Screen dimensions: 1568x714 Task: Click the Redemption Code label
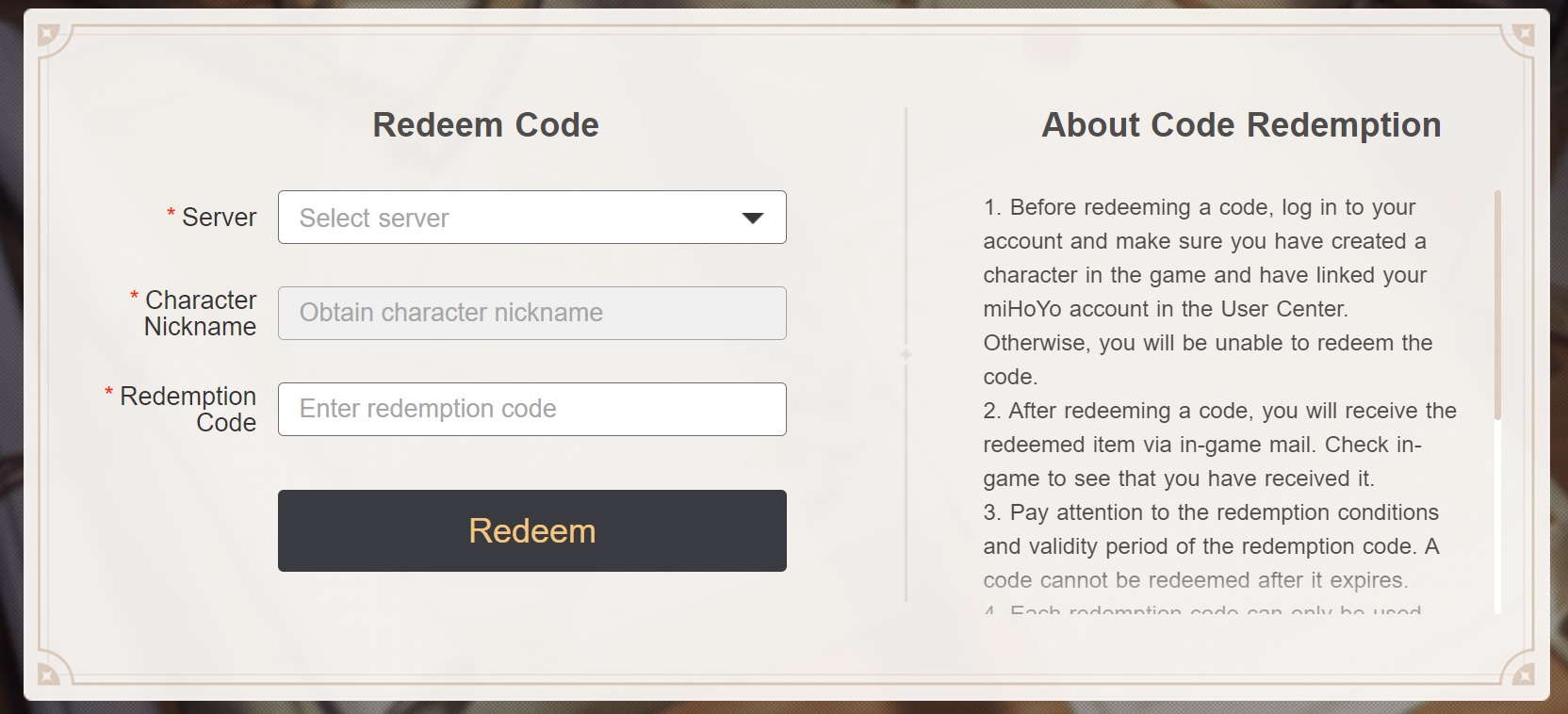tap(188, 409)
